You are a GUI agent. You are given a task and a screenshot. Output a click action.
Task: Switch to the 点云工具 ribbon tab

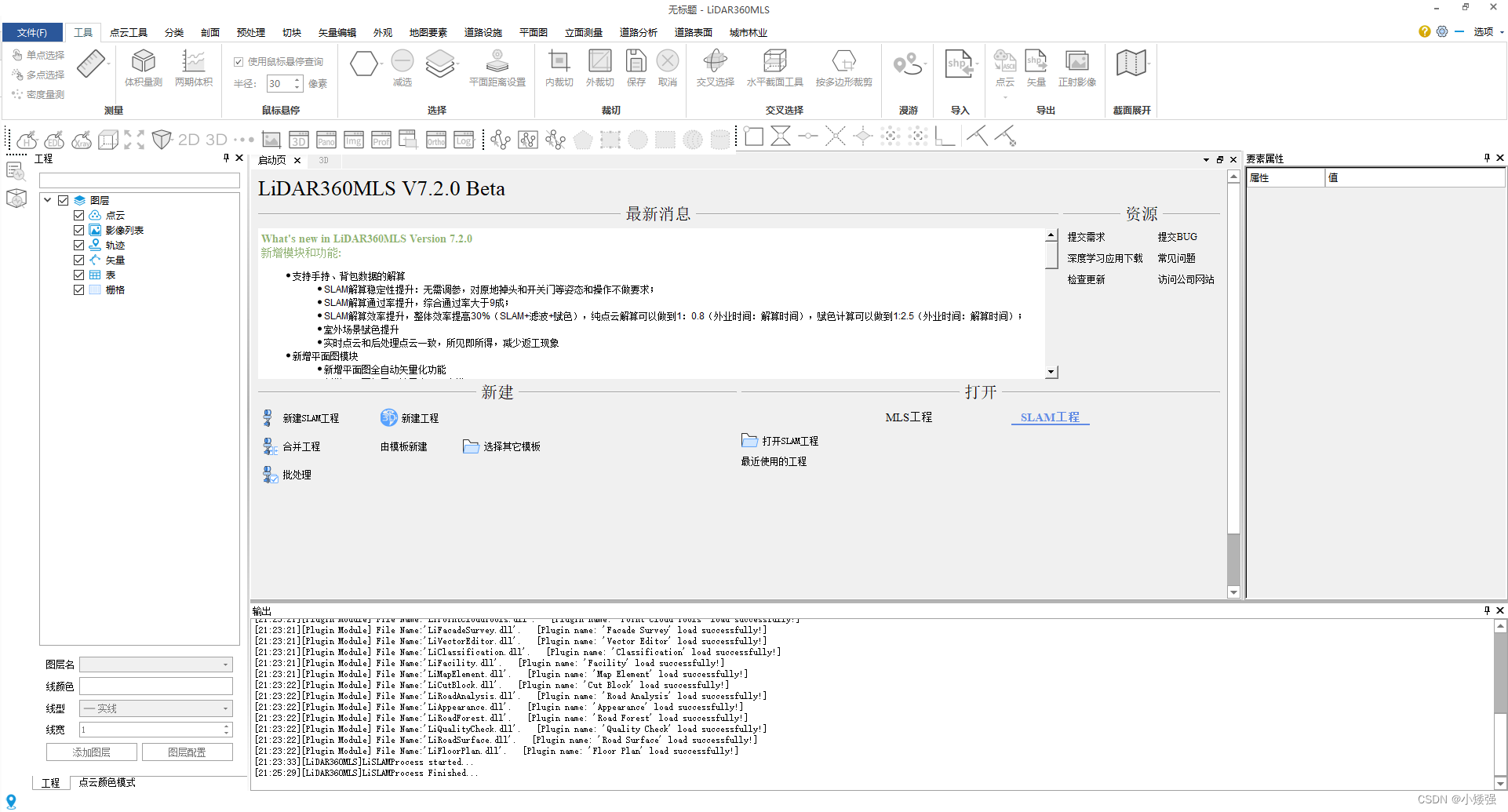pyautogui.click(x=129, y=32)
